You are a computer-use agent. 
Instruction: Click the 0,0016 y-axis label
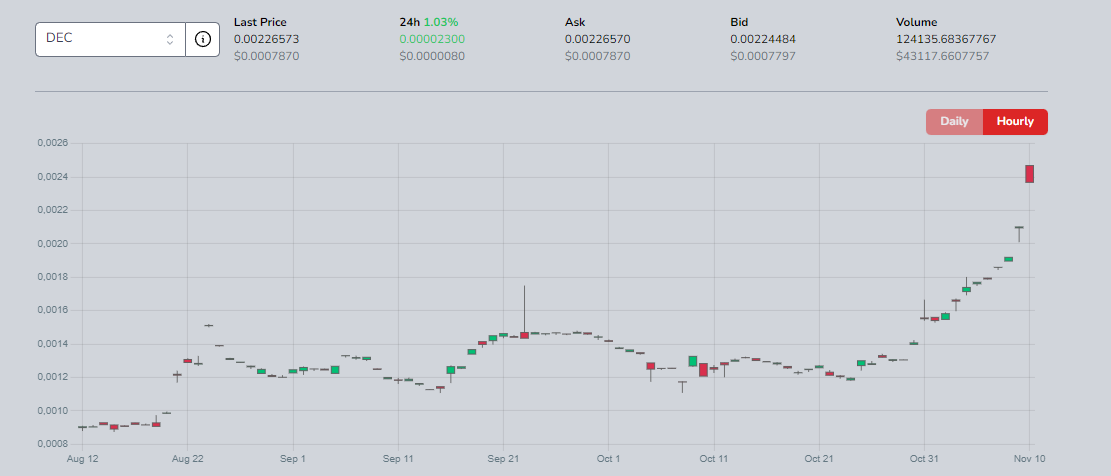click(x=52, y=310)
